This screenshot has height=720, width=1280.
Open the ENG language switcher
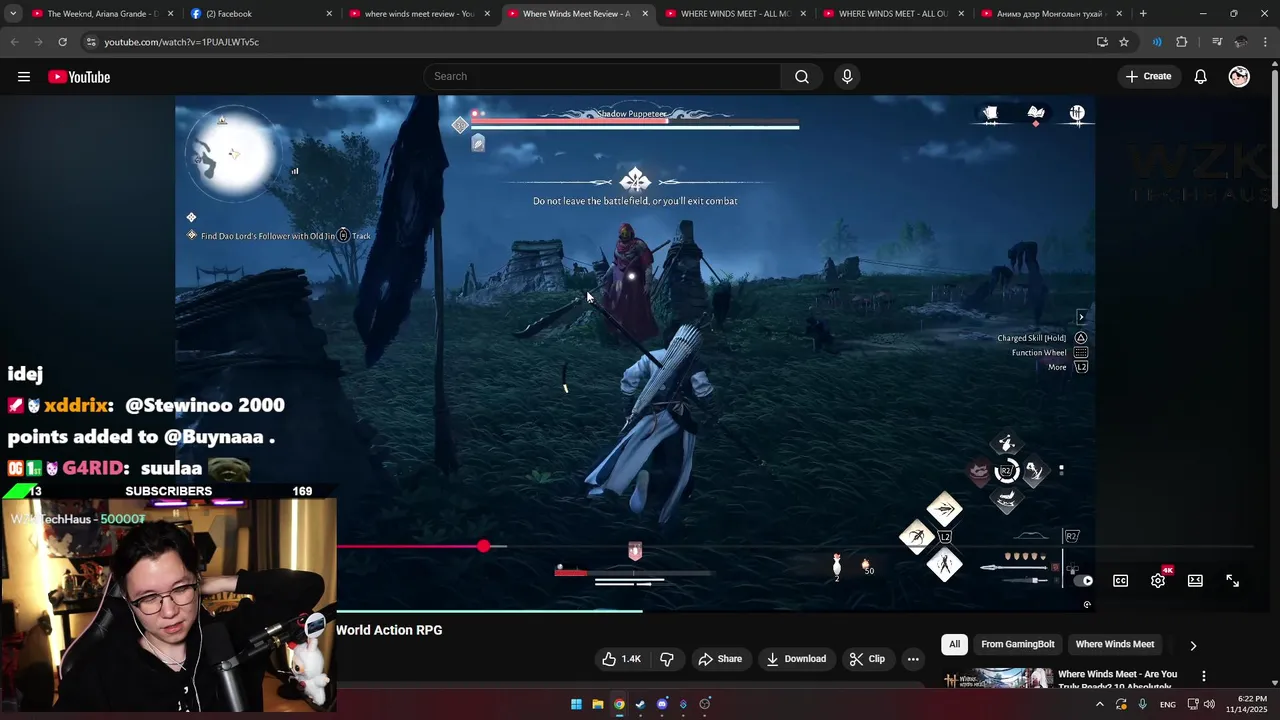1167,705
